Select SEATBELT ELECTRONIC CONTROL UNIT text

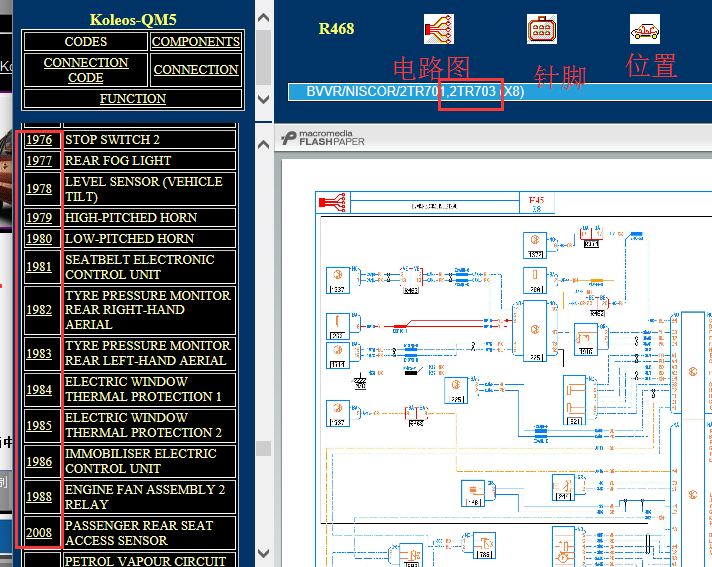click(x=140, y=267)
